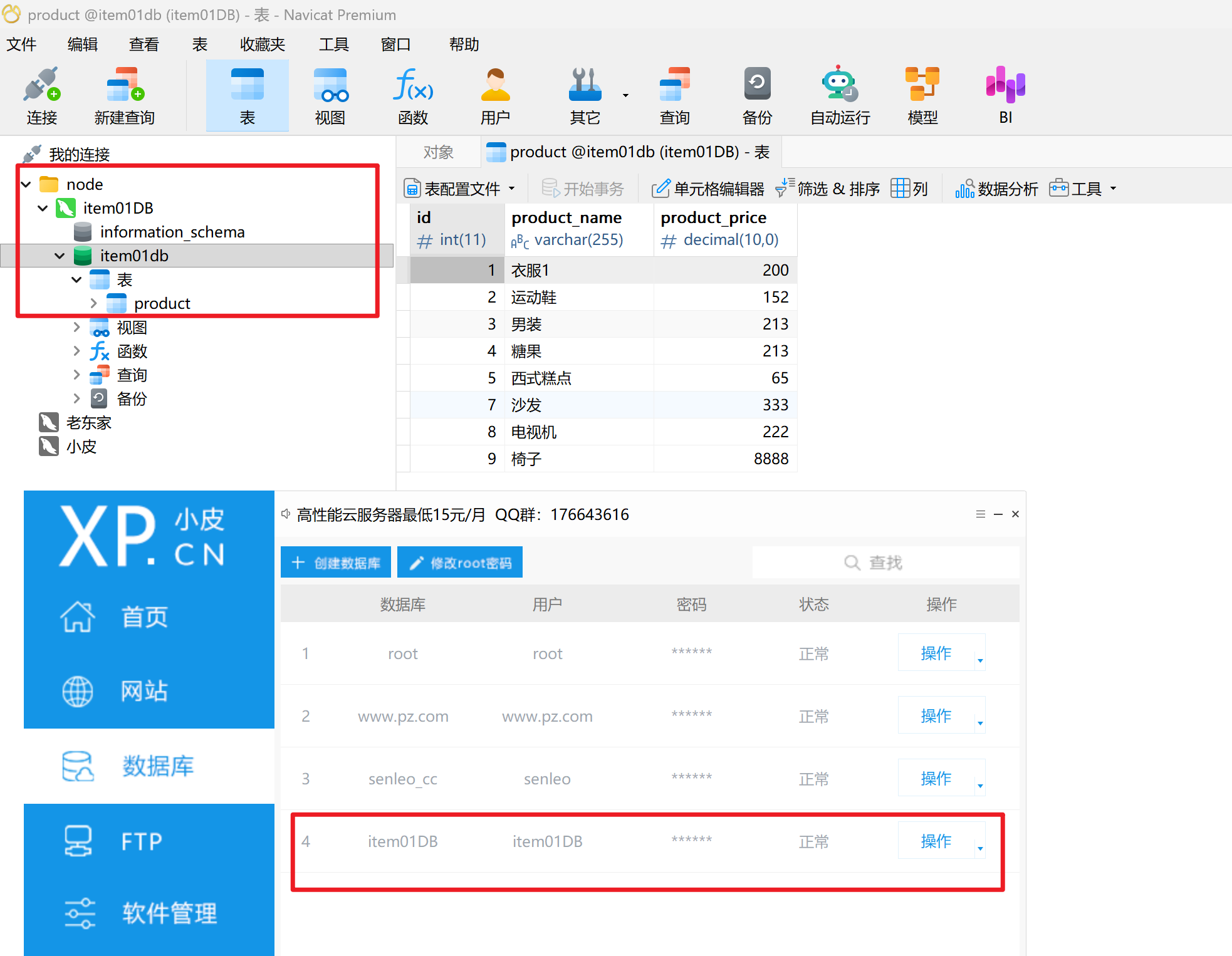This screenshot has width=1232, height=956.
Task: Expand the 视图 views tree node
Action: 76,327
